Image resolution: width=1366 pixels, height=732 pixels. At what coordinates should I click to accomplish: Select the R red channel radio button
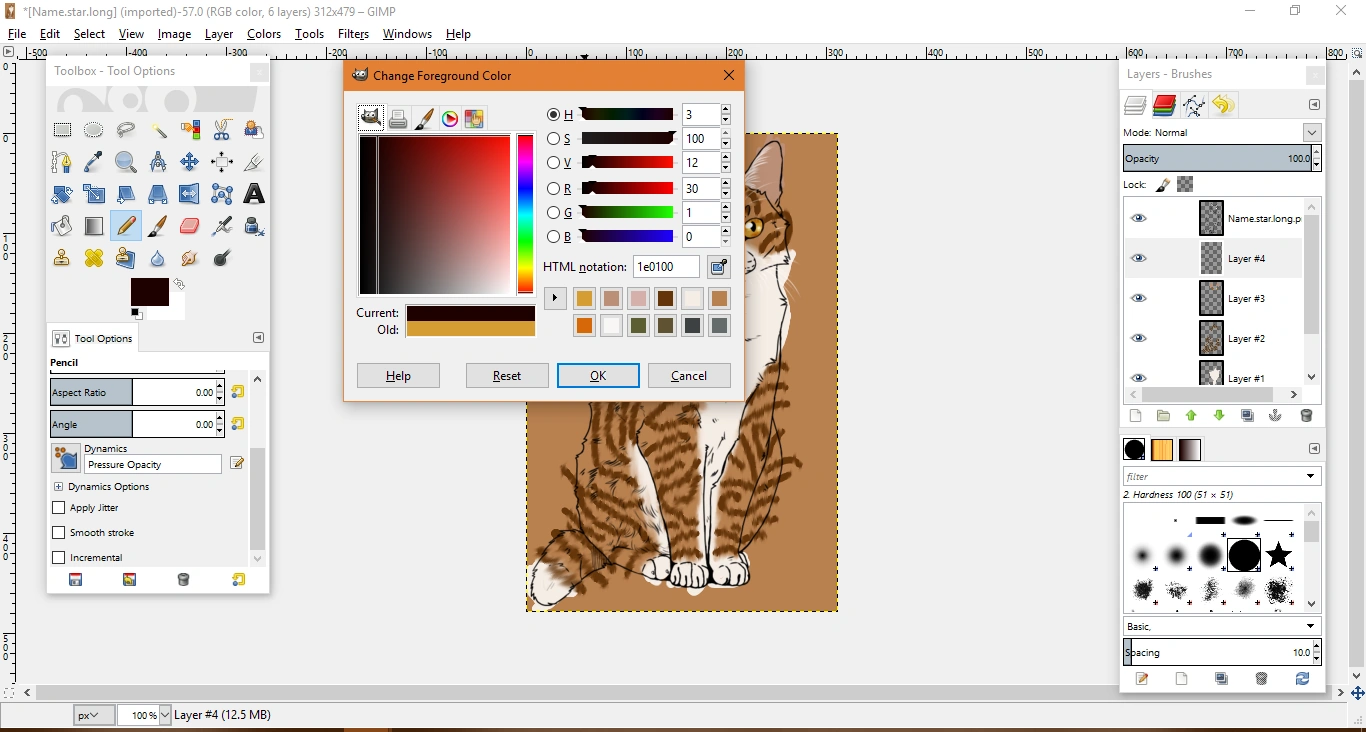[x=553, y=188]
